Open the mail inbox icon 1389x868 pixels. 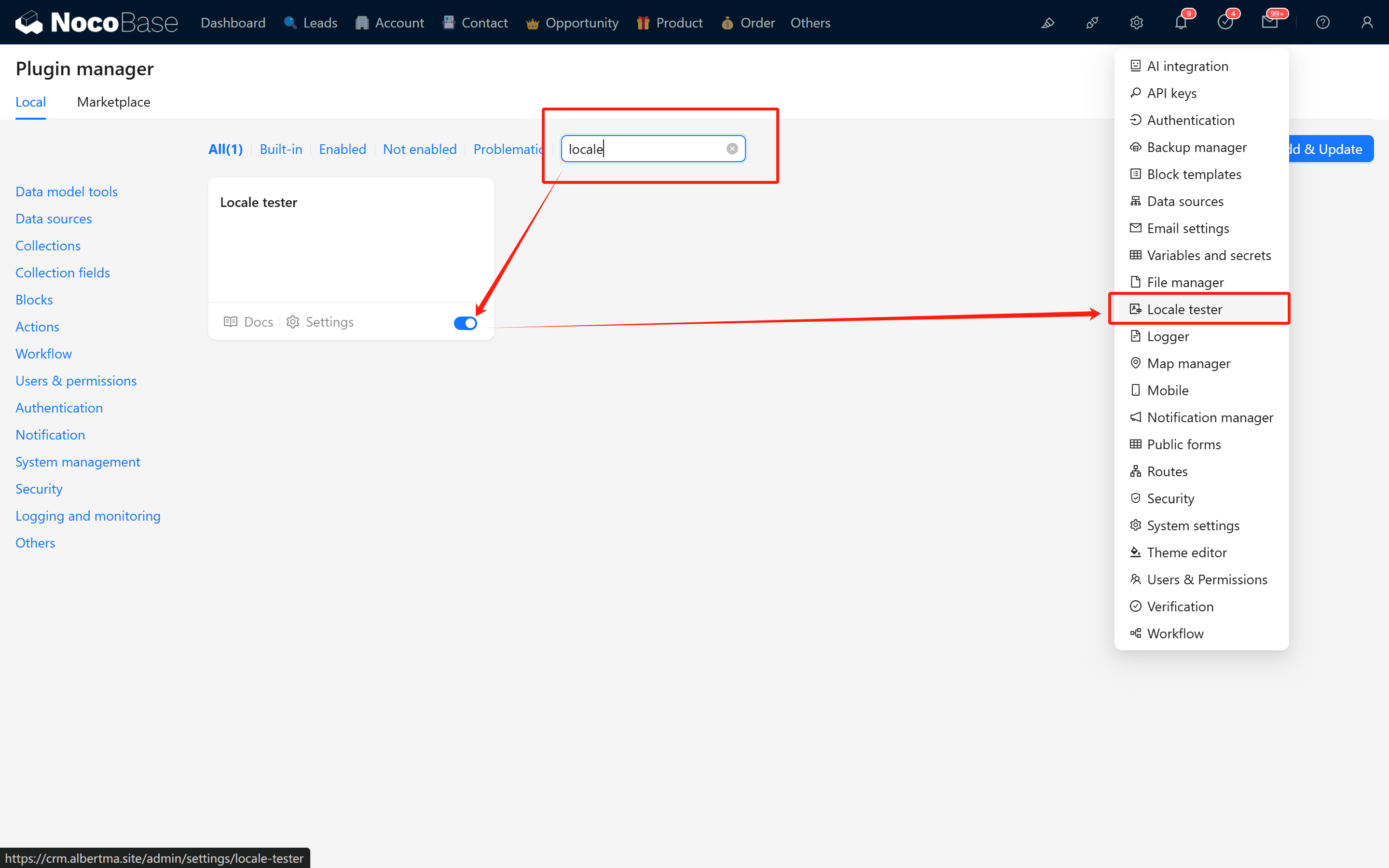tap(1269, 23)
